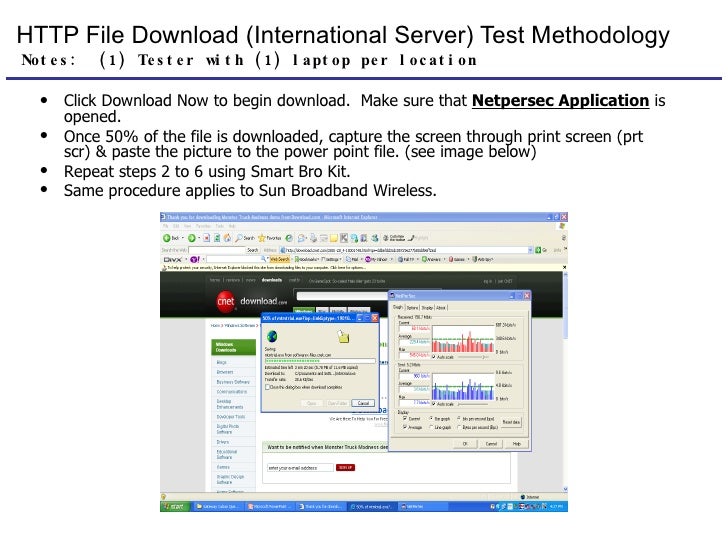Dismiss the IE information bar with X

point(565,267)
